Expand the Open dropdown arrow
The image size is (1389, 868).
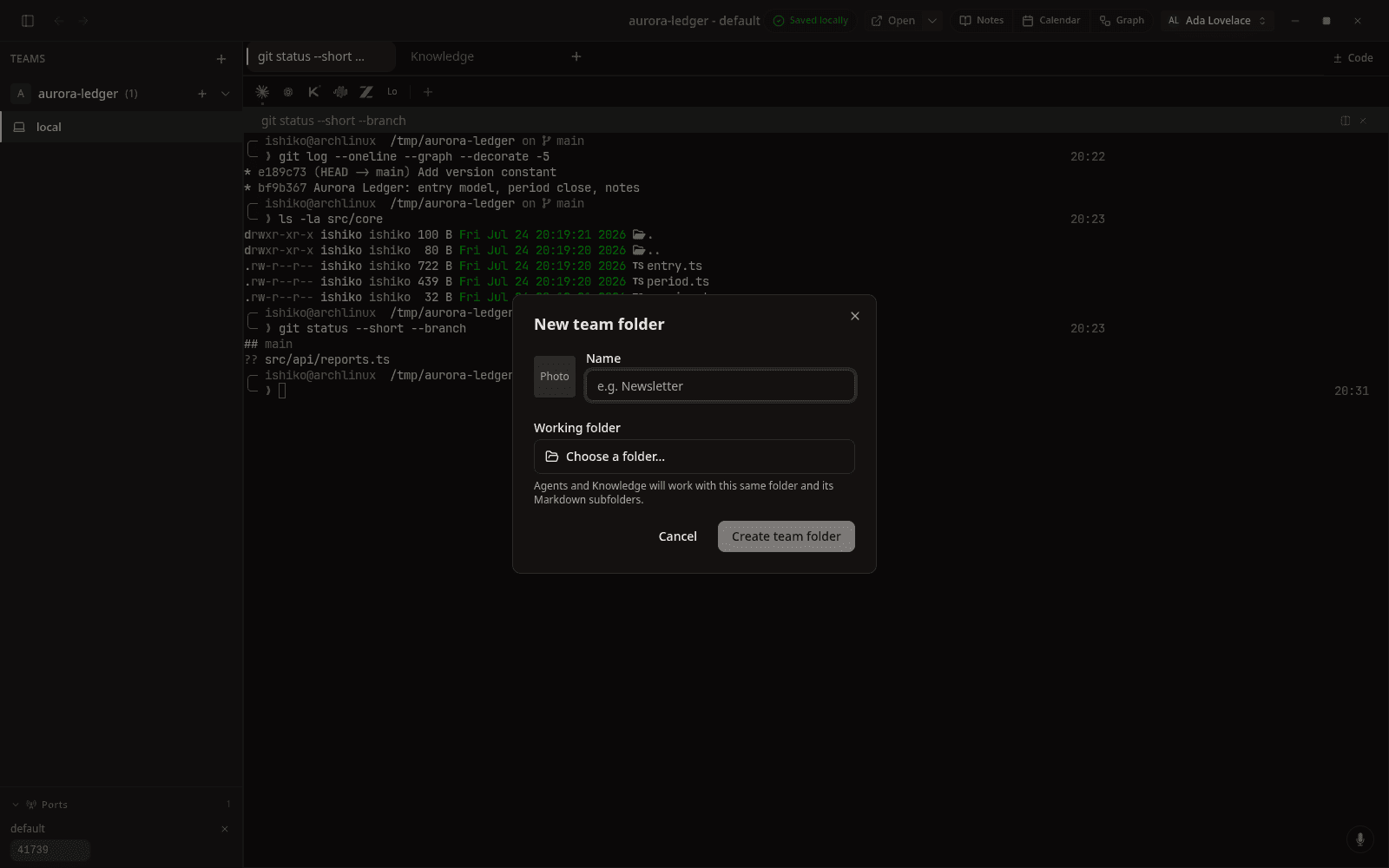tap(932, 21)
